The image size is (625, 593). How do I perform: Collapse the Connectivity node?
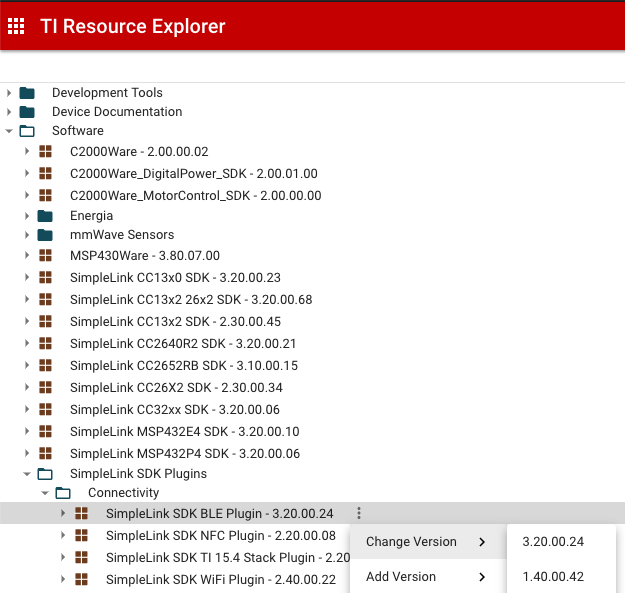pos(45,493)
